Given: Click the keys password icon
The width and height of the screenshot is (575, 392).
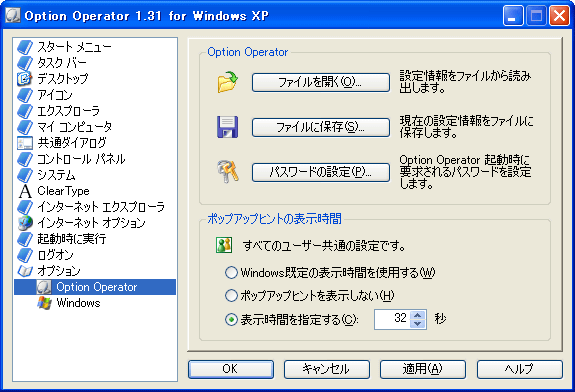Looking at the screenshot, I should [x=227, y=172].
